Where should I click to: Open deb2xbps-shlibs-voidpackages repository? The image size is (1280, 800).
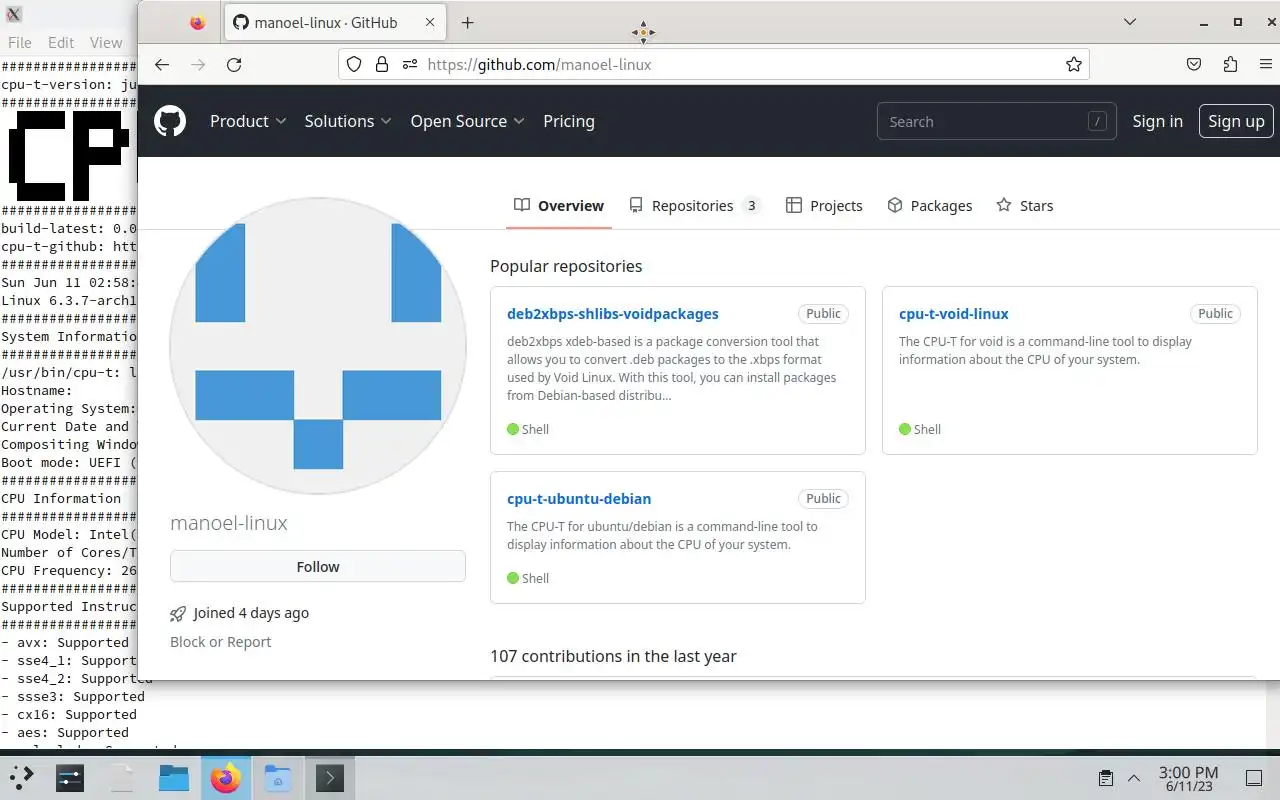613,313
